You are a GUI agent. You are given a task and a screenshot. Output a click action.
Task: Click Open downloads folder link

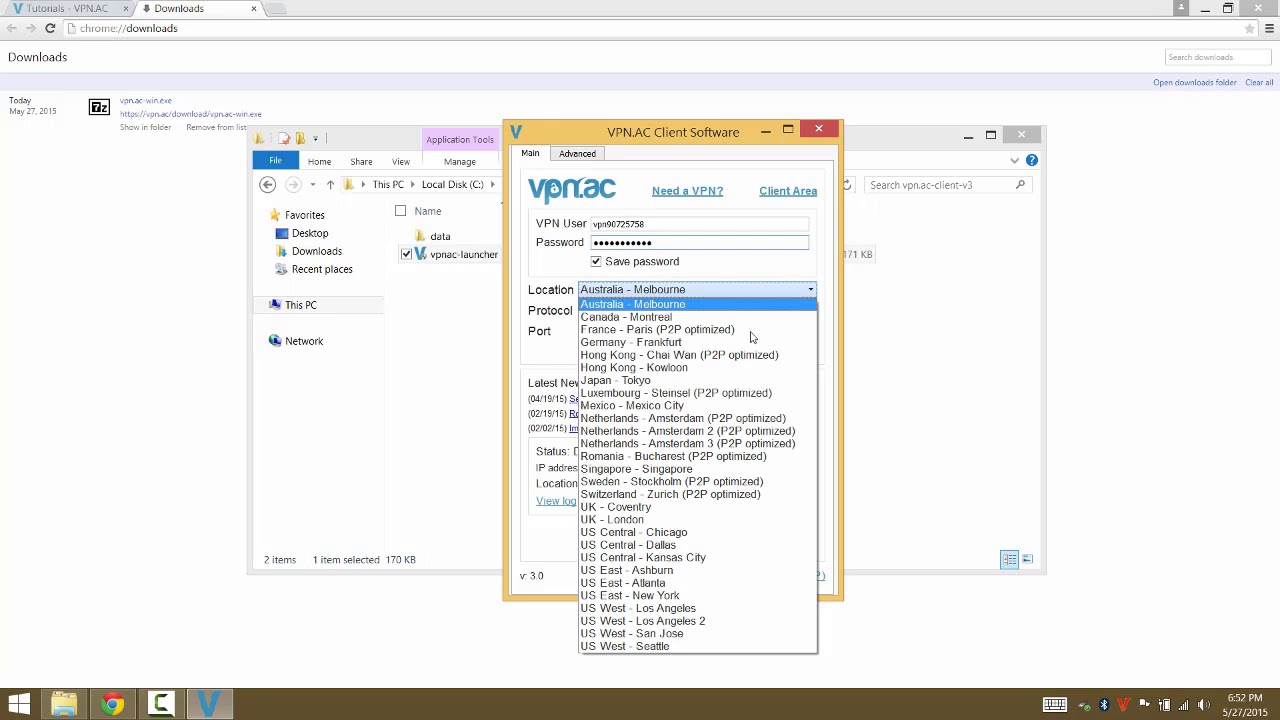1195,82
